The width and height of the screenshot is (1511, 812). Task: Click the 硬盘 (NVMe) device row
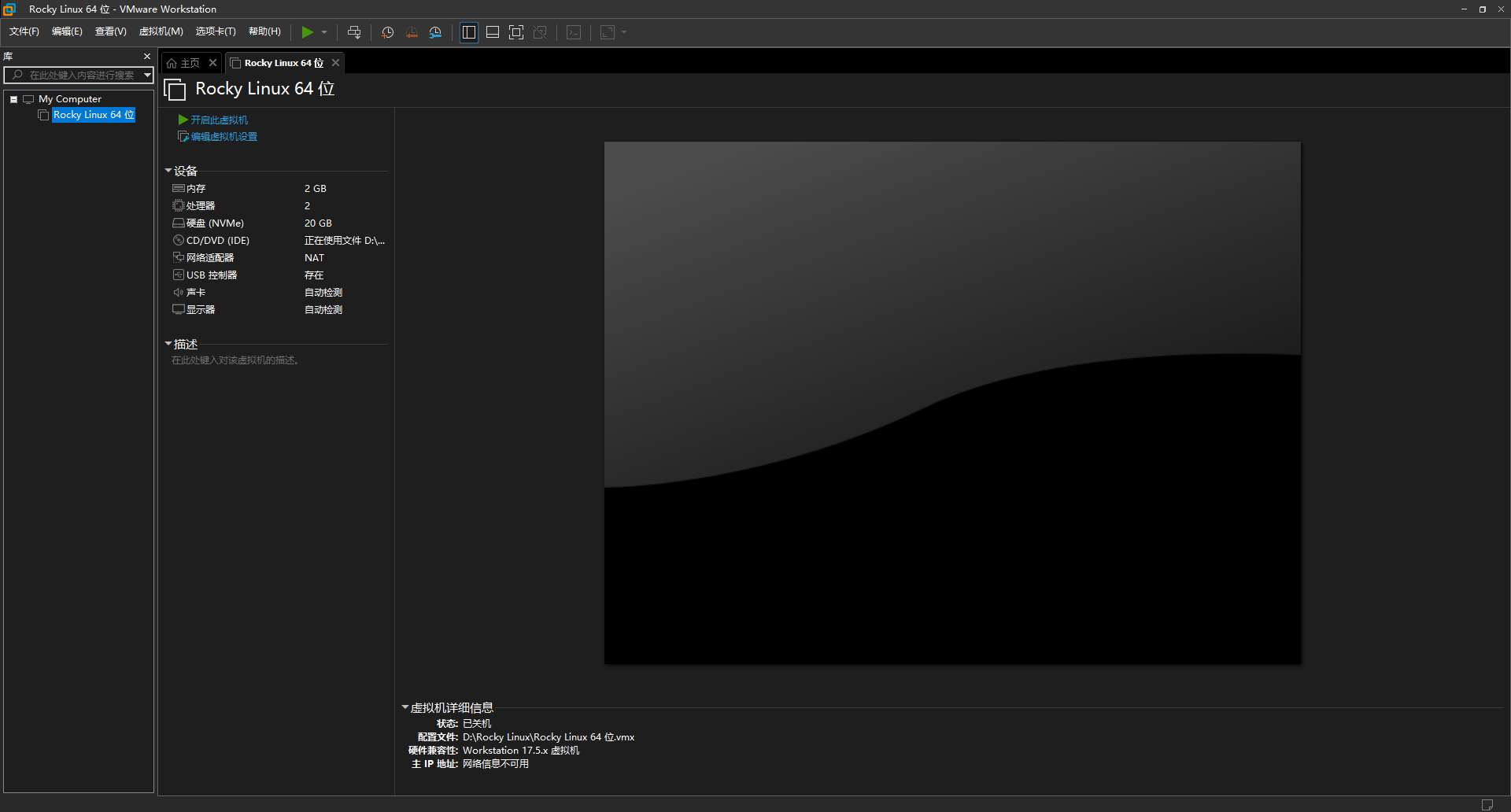pyautogui.click(x=279, y=223)
